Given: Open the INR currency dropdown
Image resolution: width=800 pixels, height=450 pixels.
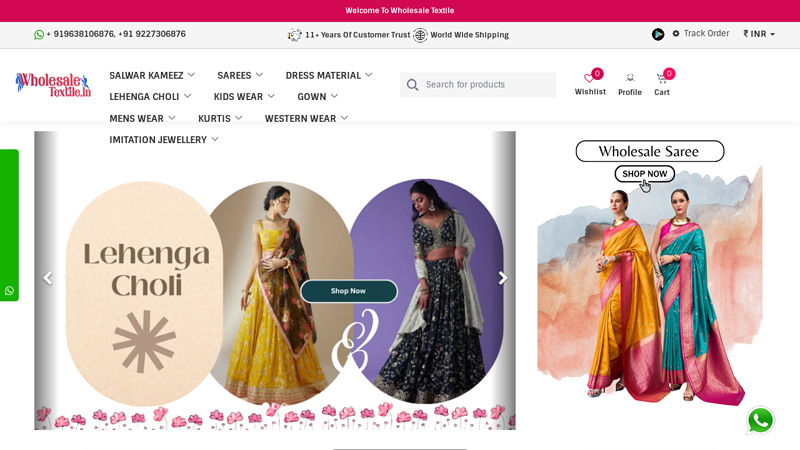Looking at the screenshot, I should point(759,34).
